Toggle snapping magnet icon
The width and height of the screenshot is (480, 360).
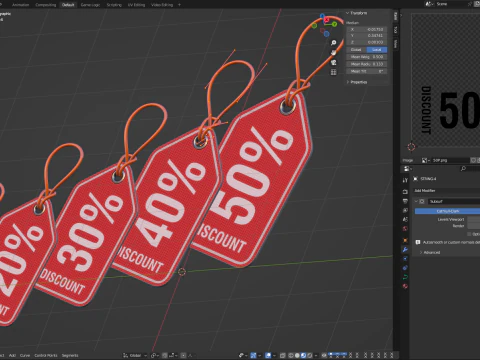point(165,356)
